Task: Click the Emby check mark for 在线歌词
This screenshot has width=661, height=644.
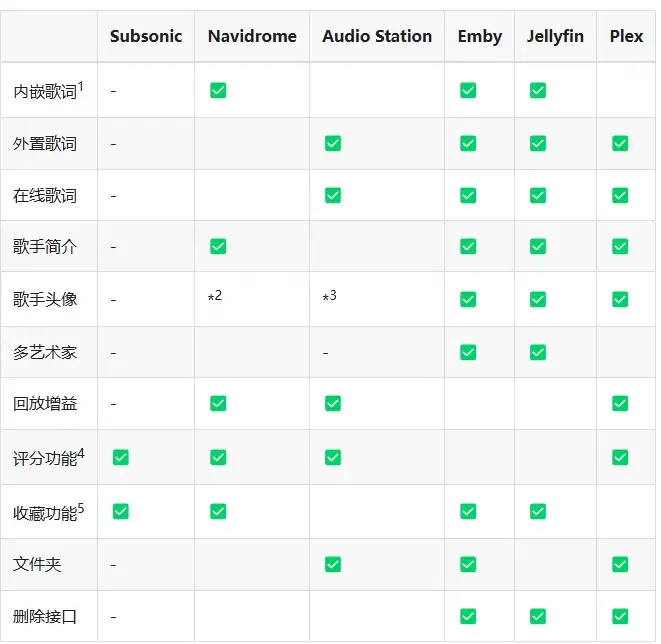Action: click(468, 196)
